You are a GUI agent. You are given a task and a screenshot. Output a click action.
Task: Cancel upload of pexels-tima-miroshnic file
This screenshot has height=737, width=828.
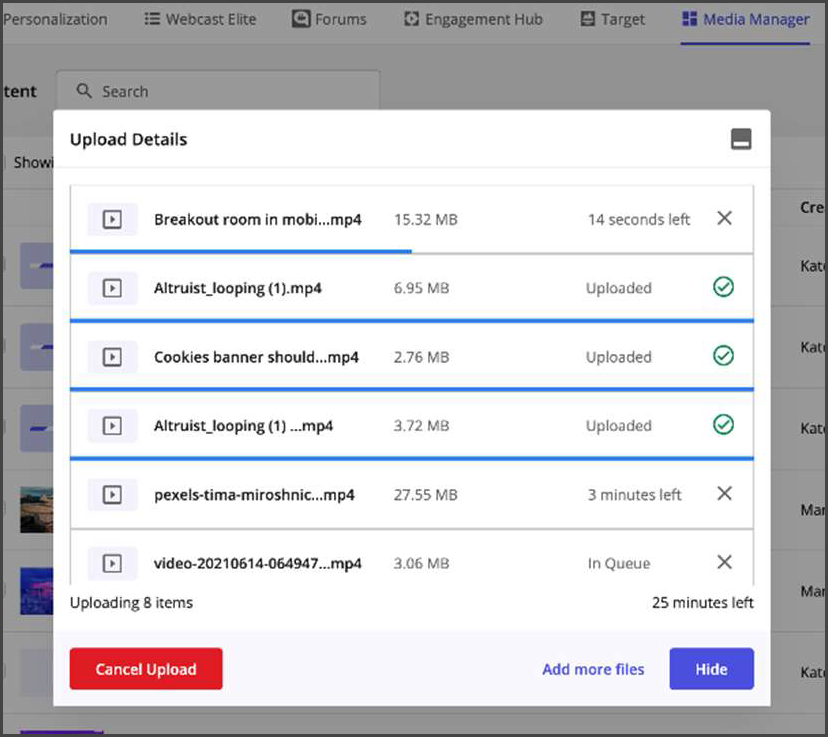click(x=723, y=493)
